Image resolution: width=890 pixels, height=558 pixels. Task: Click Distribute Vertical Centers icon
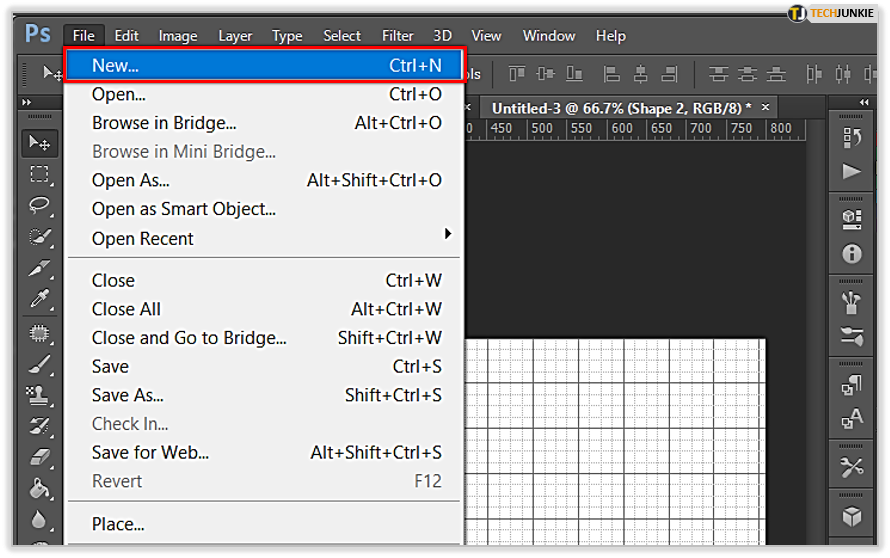747,74
